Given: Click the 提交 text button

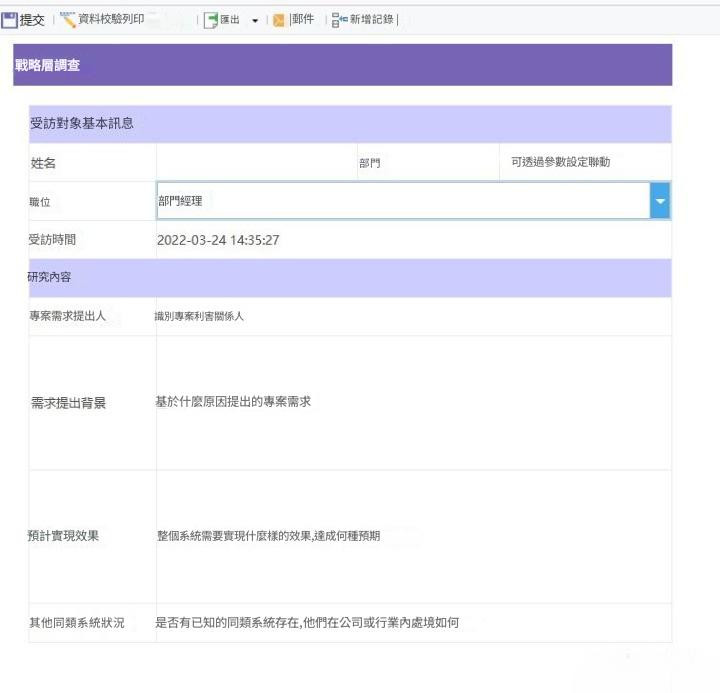Looking at the screenshot, I should [x=32, y=20].
